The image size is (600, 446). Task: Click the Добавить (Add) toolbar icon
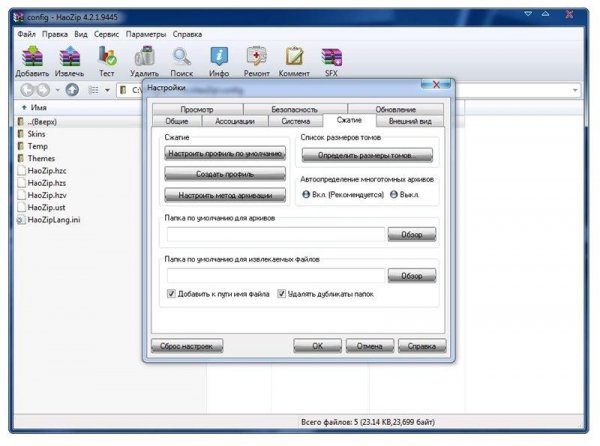tap(32, 61)
